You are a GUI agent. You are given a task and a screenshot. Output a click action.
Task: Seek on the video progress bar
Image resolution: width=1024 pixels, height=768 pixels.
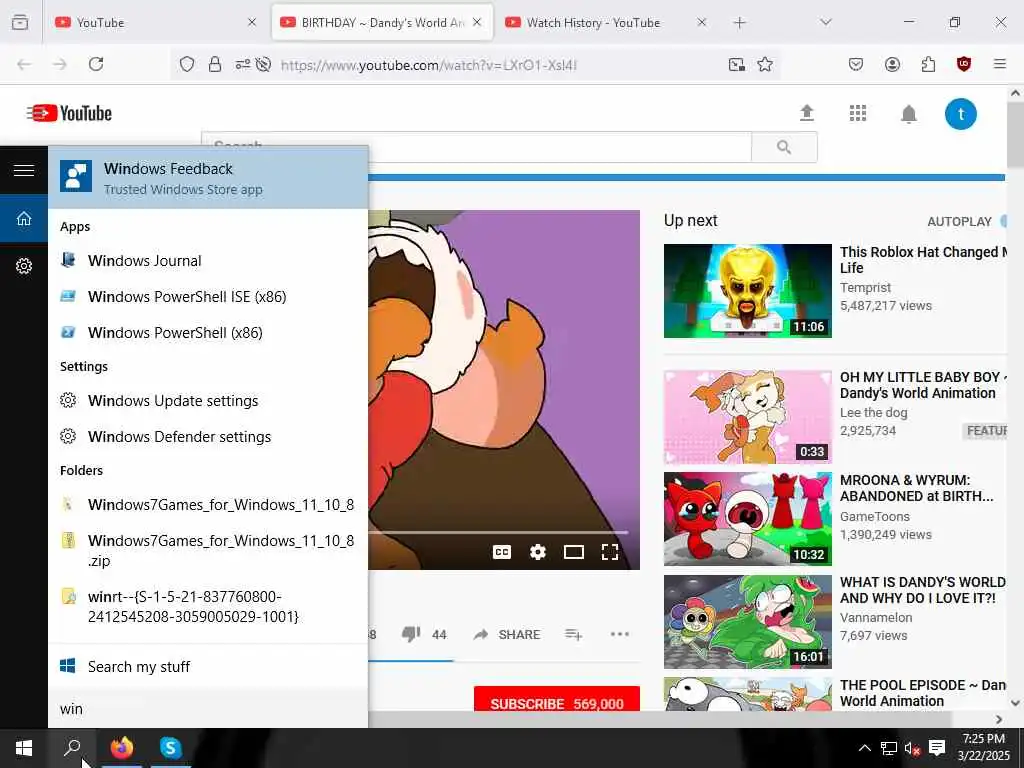pyautogui.click(x=498, y=533)
